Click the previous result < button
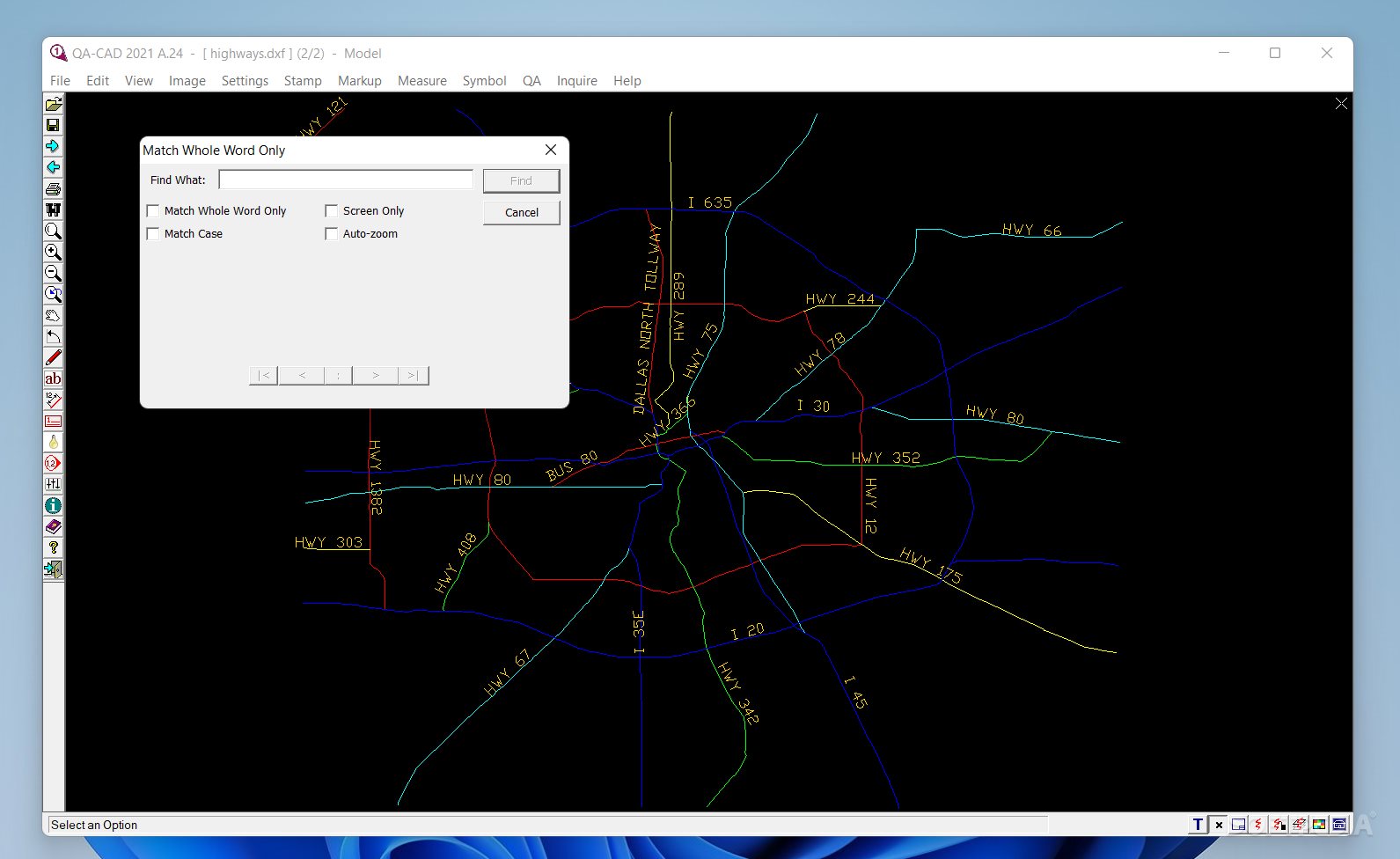This screenshot has width=1400, height=859. pos(302,376)
